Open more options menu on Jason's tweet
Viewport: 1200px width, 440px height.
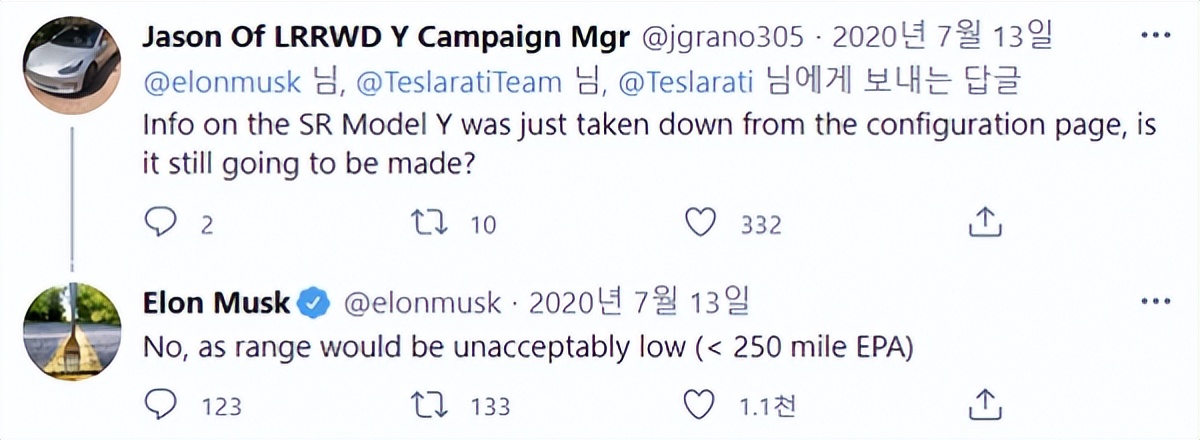1156,38
